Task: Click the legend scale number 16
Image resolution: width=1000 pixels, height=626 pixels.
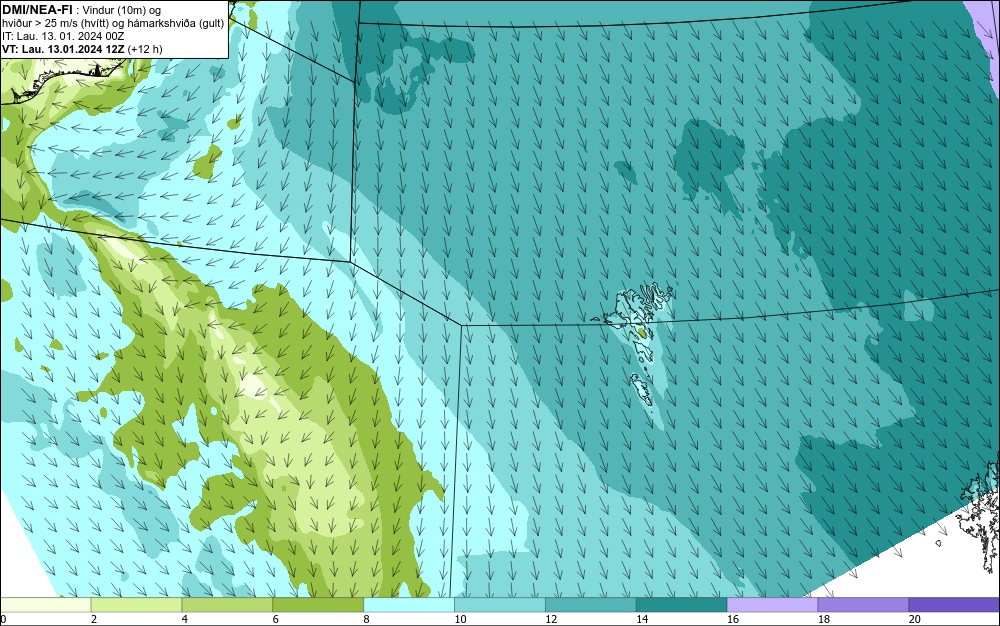Action: 733,619
